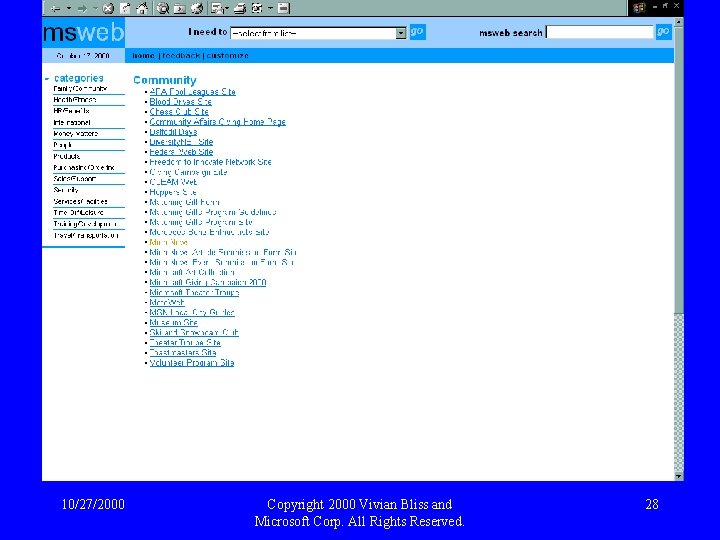
Task: Open the Favorites folder toolbar icon
Action: 180,8
